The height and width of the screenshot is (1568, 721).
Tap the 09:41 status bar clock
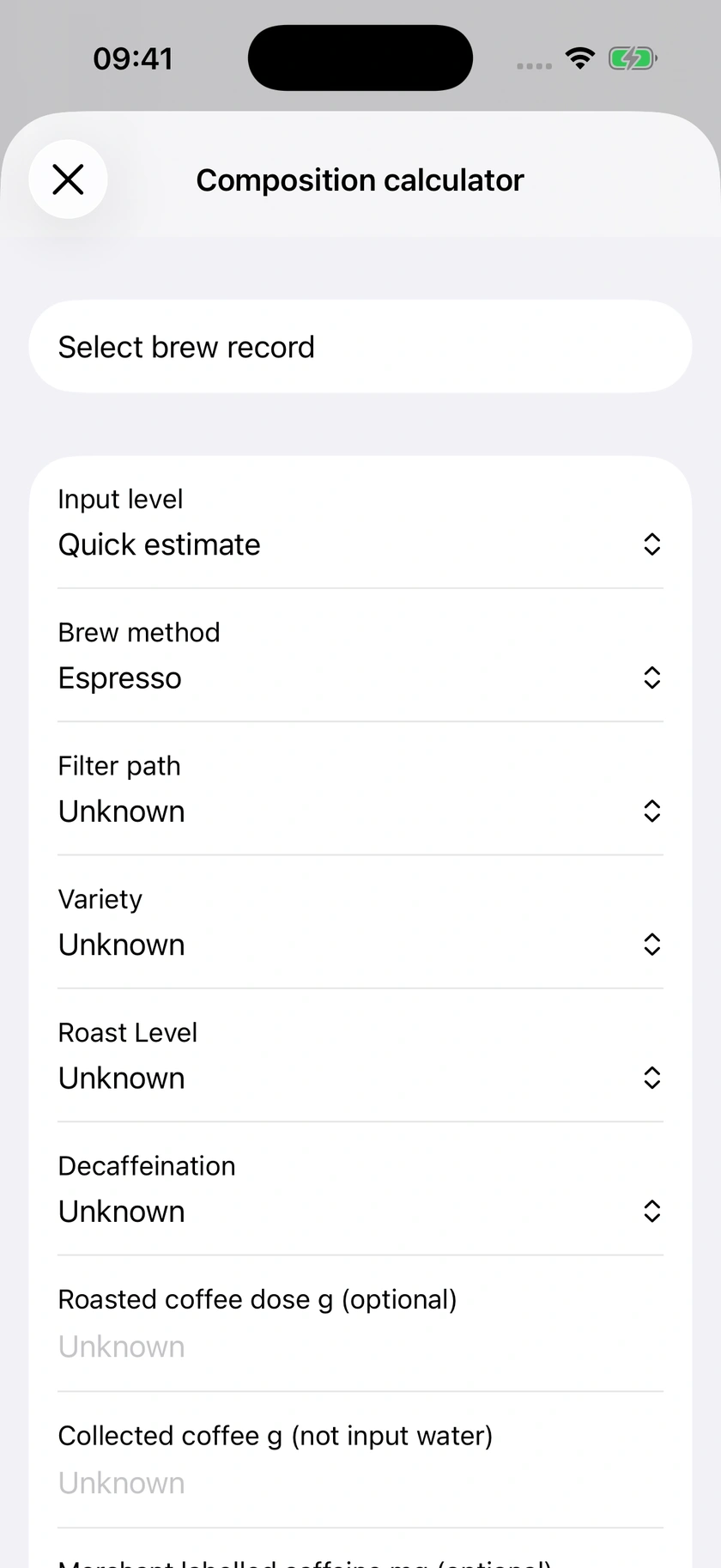pyautogui.click(x=133, y=58)
